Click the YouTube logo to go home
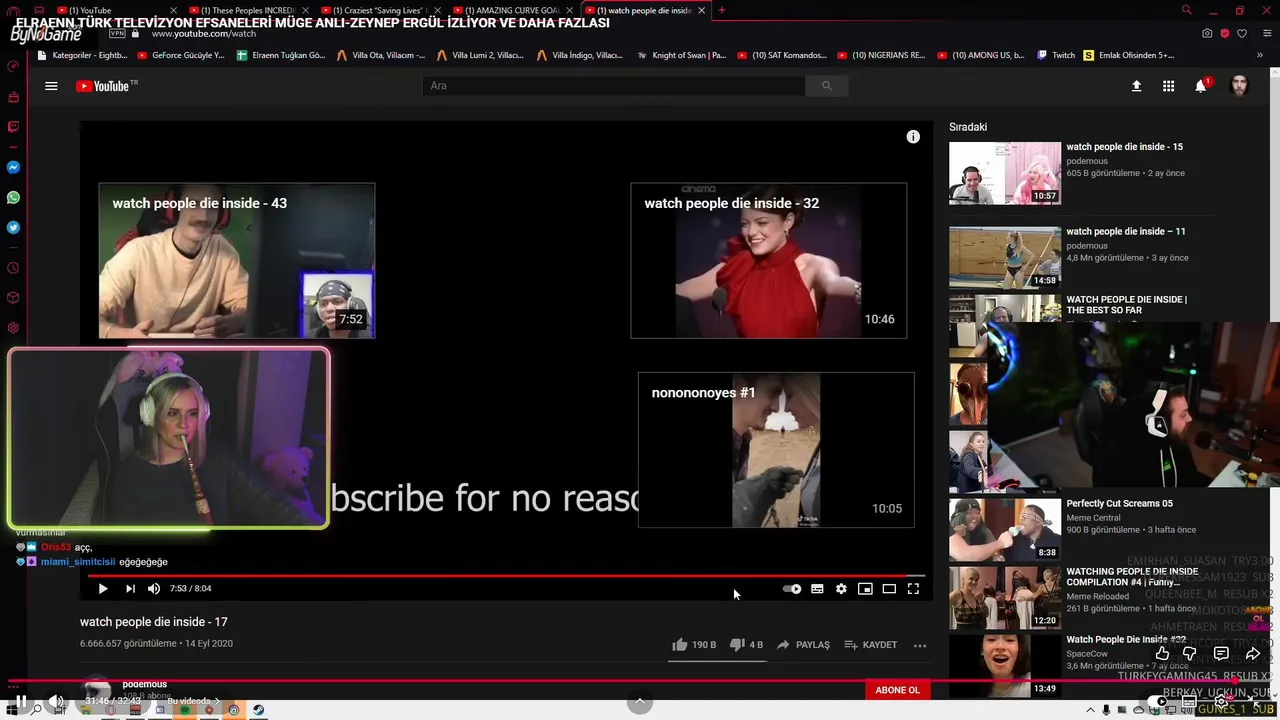Screen dimensions: 1280x720 pos(104,86)
